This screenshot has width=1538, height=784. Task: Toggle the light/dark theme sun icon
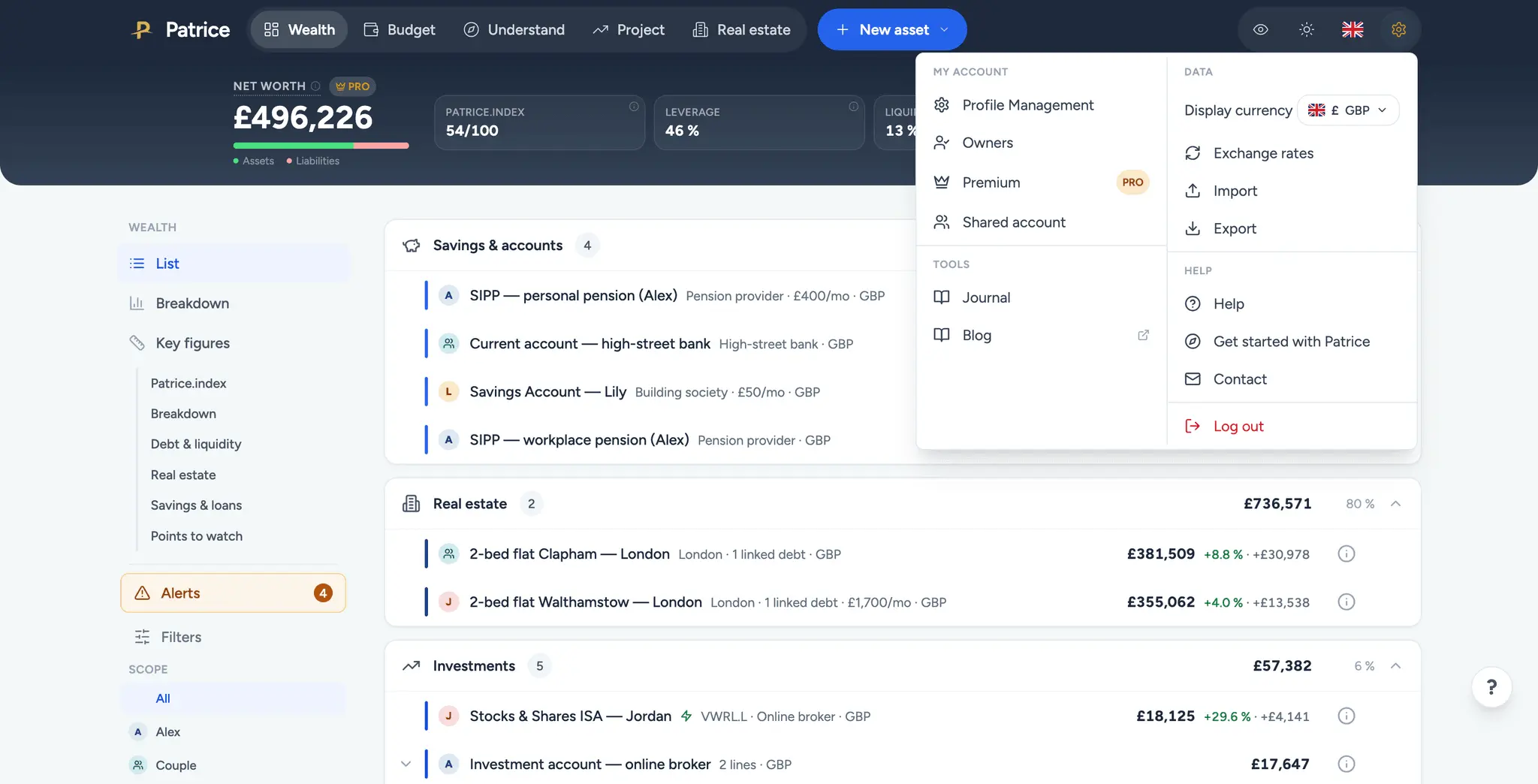(1307, 29)
